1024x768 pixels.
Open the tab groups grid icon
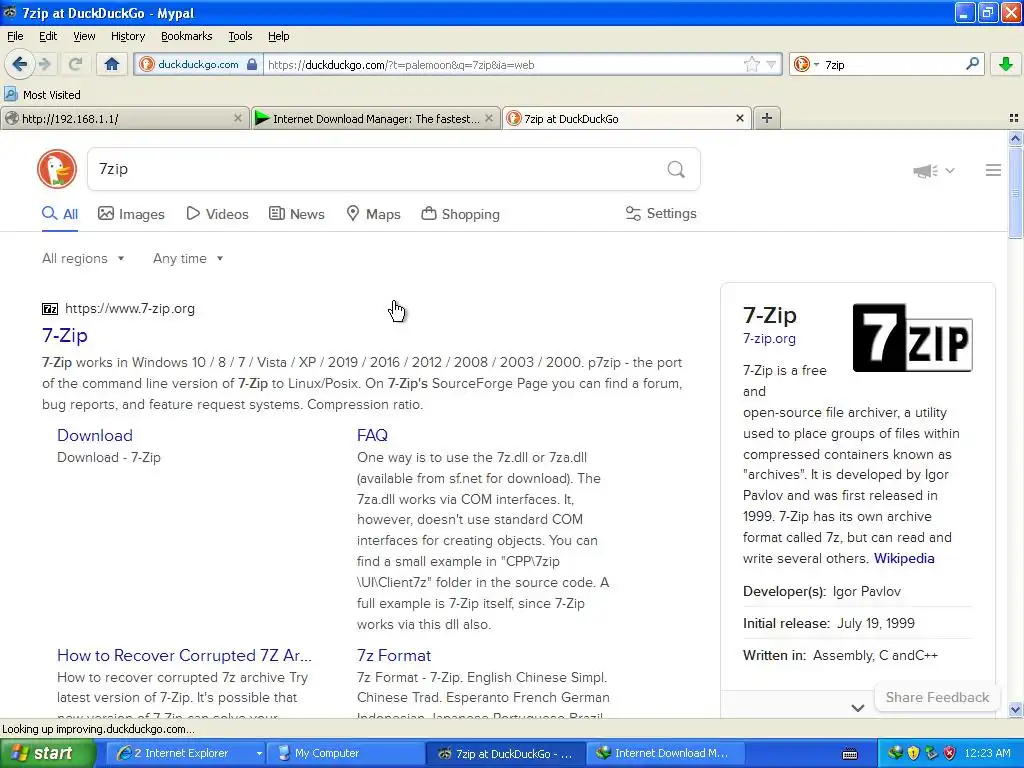click(1014, 118)
